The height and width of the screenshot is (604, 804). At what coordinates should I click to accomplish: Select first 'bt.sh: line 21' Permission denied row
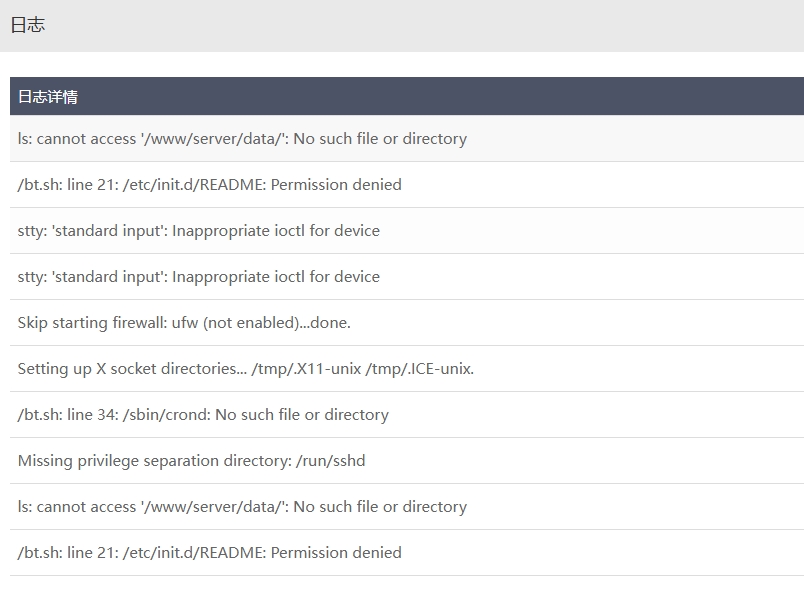tap(407, 185)
